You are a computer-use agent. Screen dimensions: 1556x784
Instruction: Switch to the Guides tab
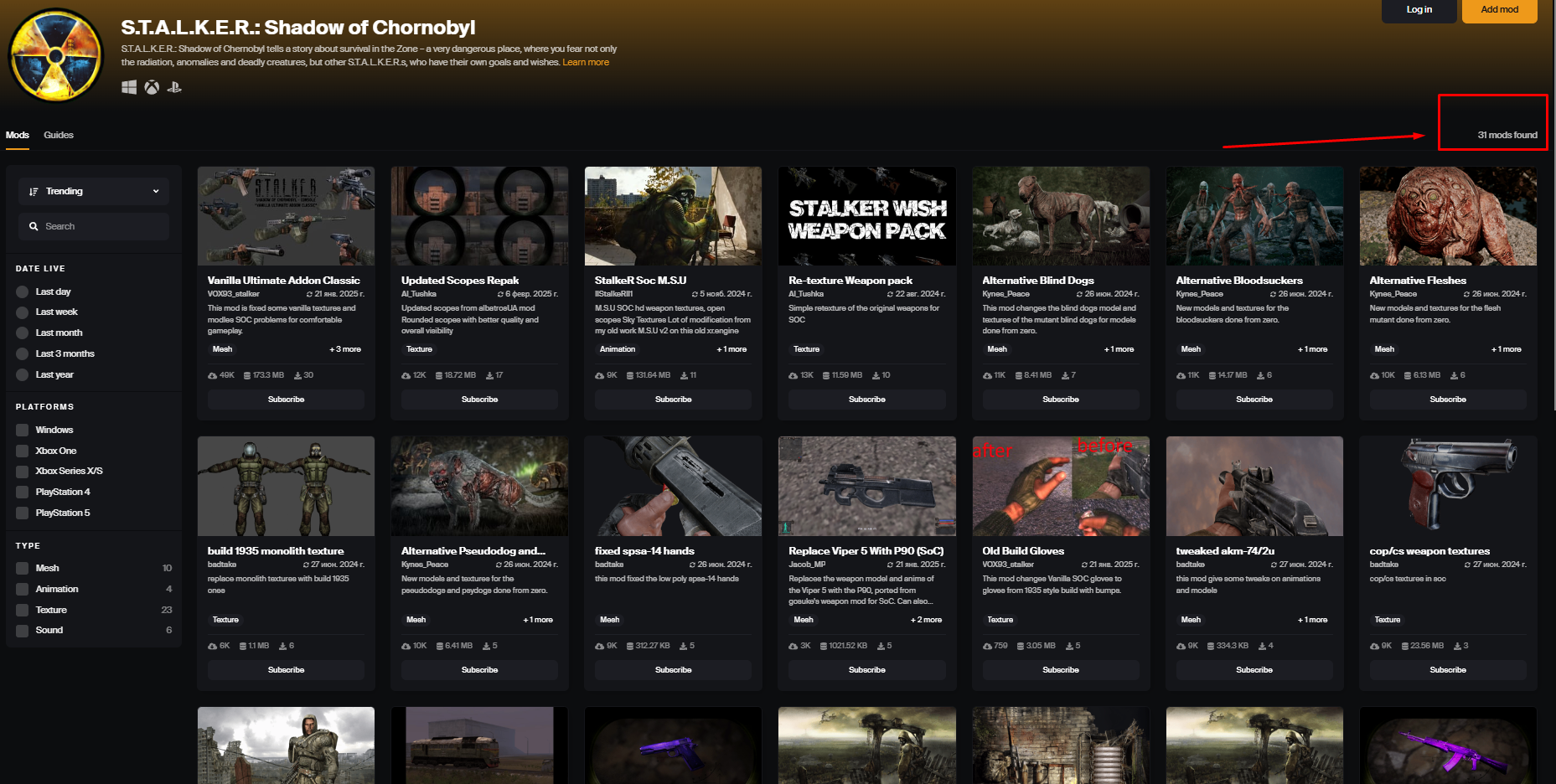59,135
